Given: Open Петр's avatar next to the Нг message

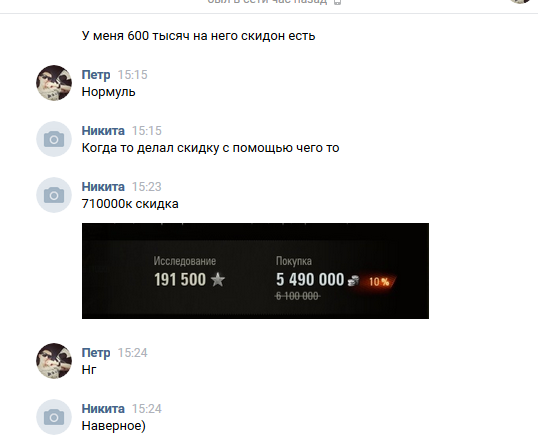Looking at the screenshot, I should pyautogui.click(x=54, y=361).
